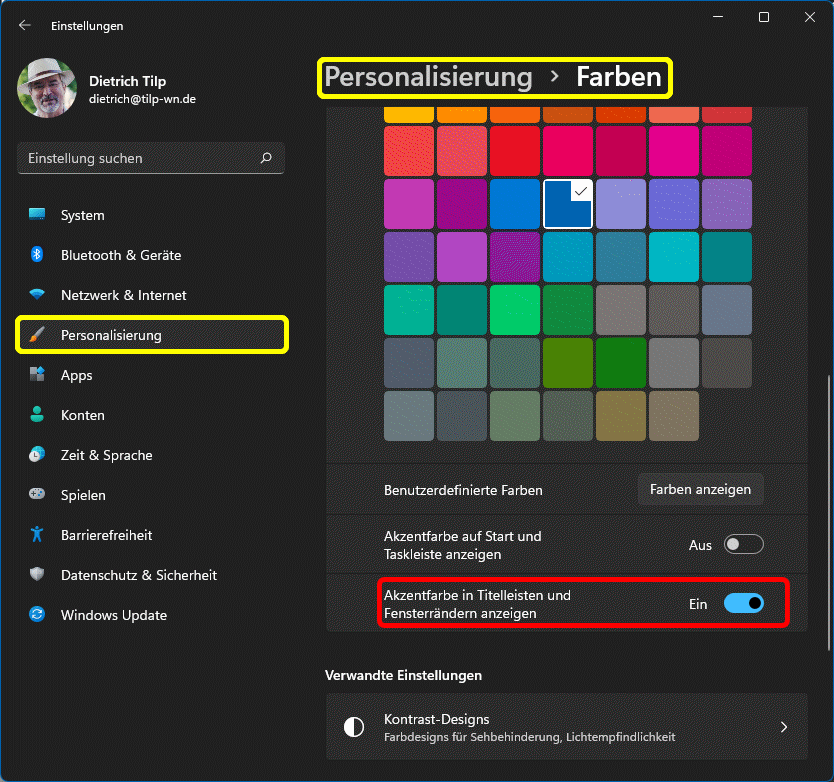The height and width of the screenshot is (782, 834).
Task: Enable accent color on Start and Taskleiste
Action: tap(744, 545)
